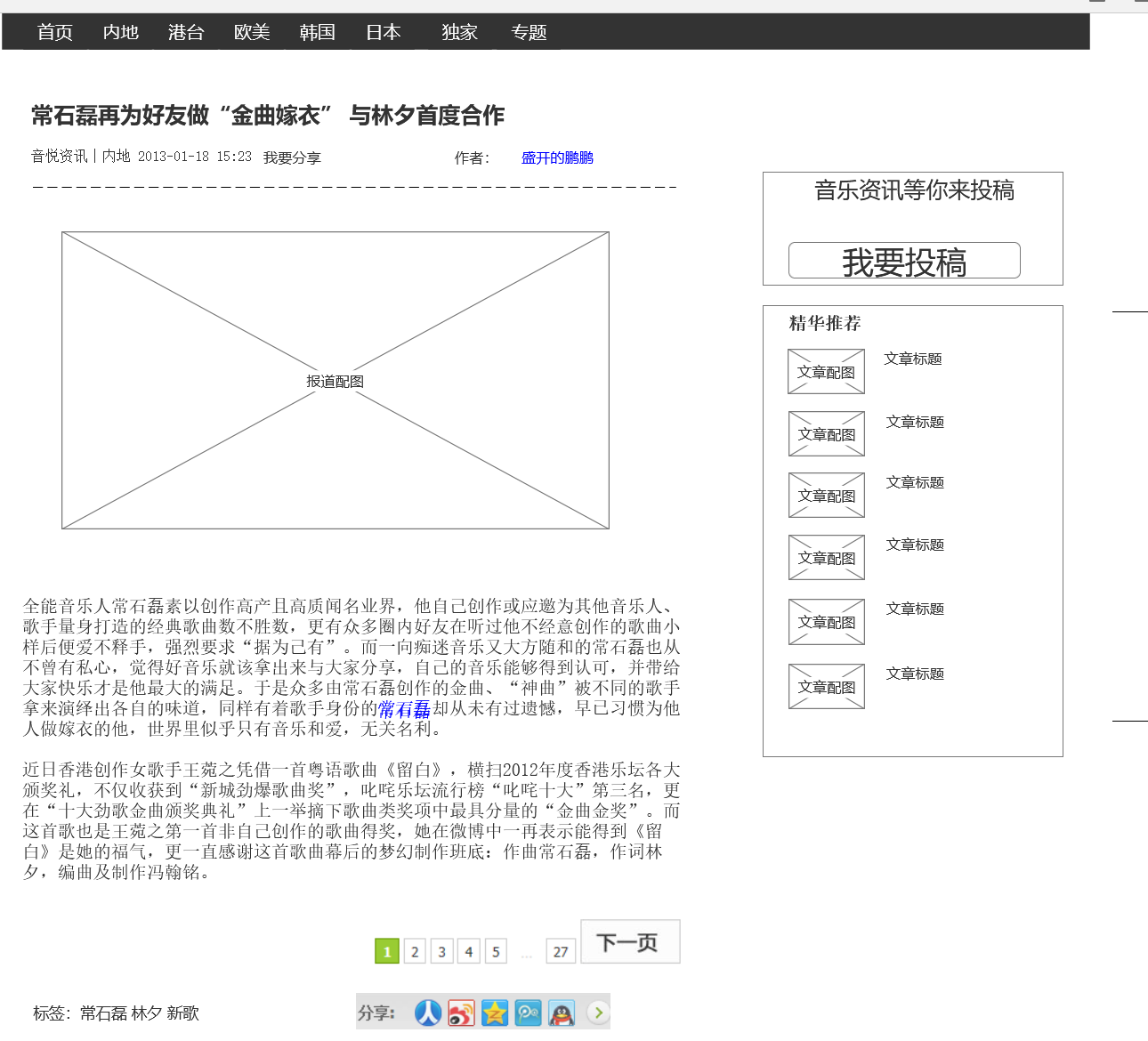Open fifth 文章标题 in 精华推荐
Viewport: 1148px width, 1041px height.
[915, 609]
